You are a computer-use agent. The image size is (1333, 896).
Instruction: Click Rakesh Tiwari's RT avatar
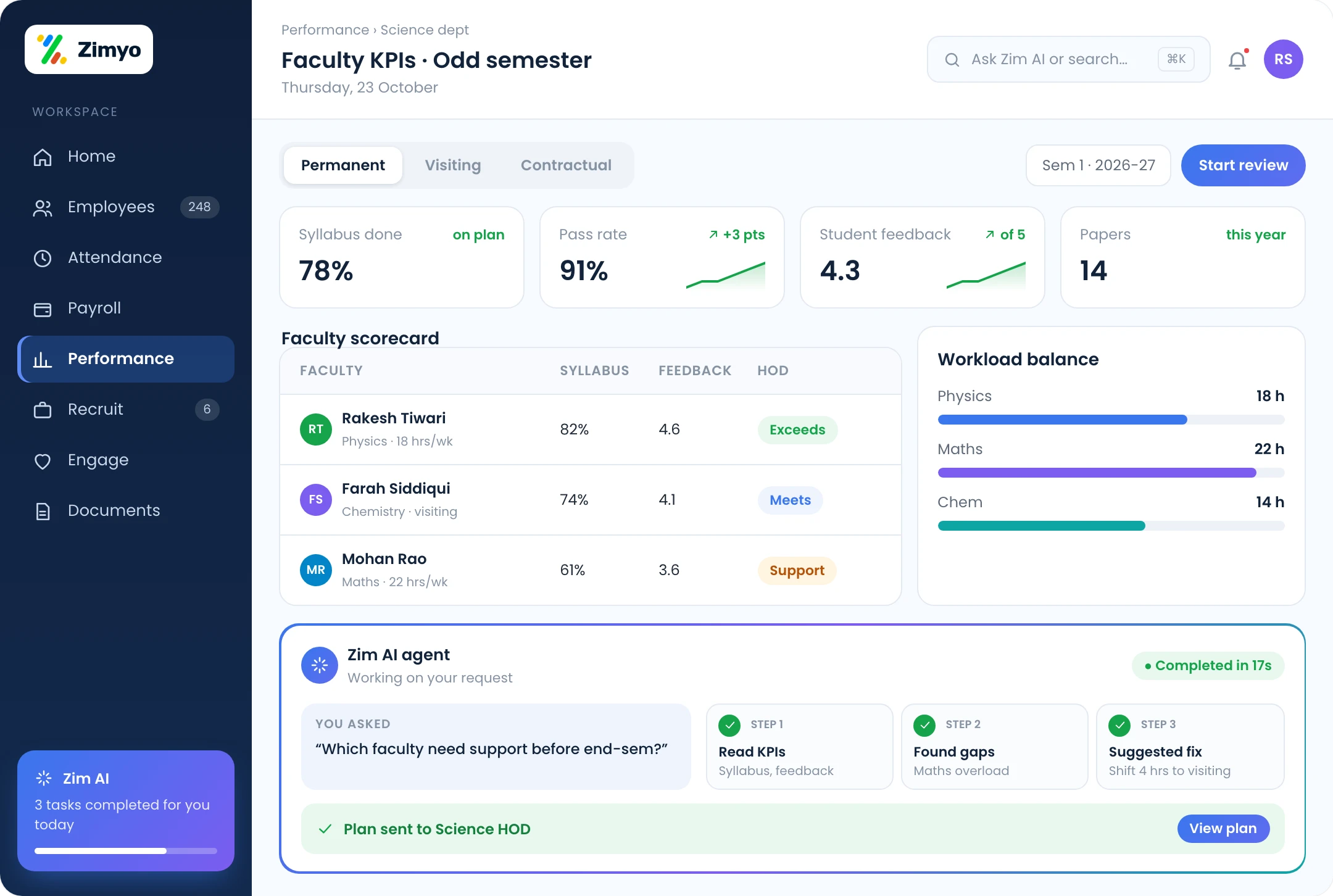[x=316, y=429]
